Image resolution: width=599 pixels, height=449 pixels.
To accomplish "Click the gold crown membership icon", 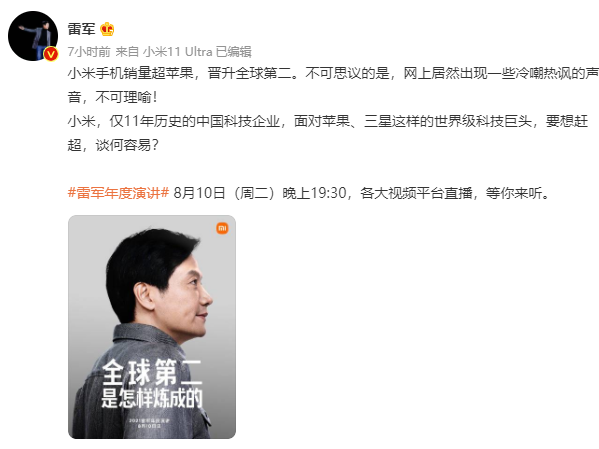I will (107, 29).
